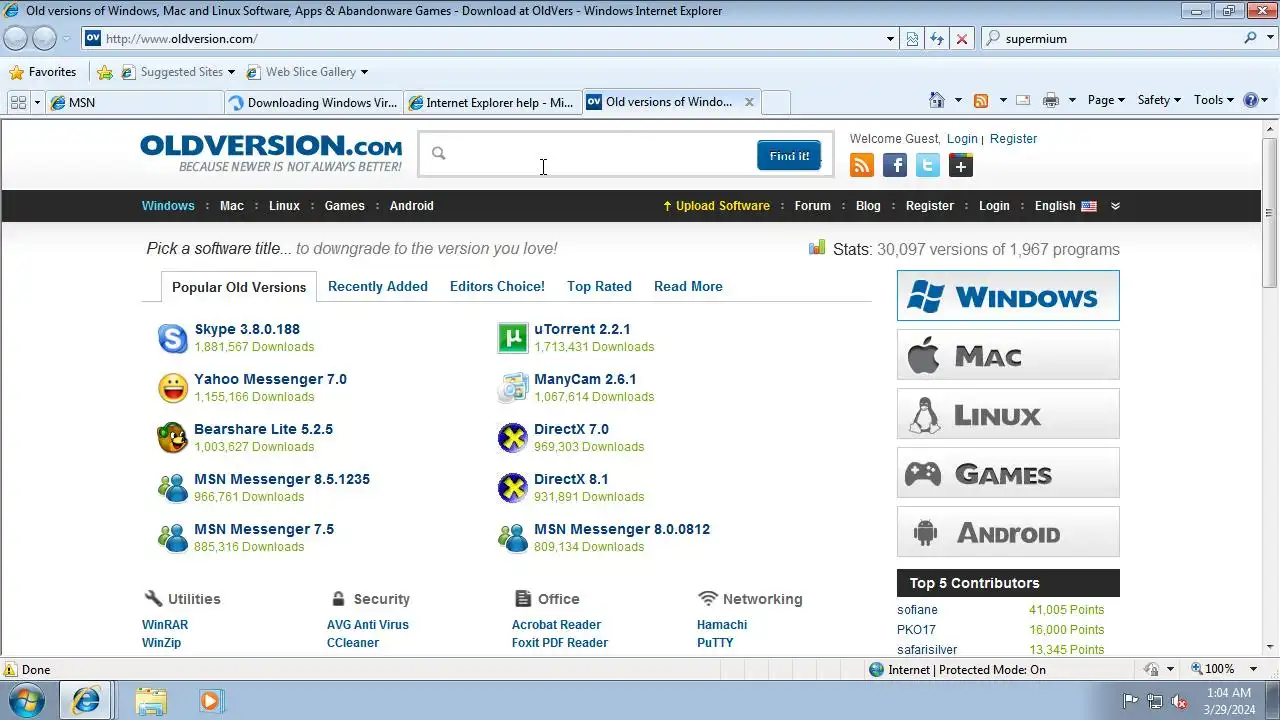Screen dimensions: 1280x720
Task: Click the MSN Messenger 7.5 icon
Action: coord(173,538)
